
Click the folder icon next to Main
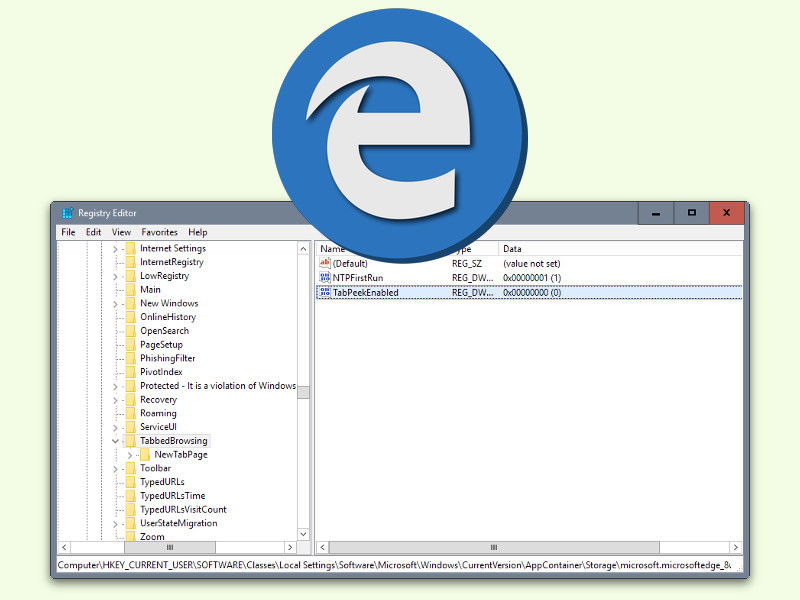pos(131,290)
